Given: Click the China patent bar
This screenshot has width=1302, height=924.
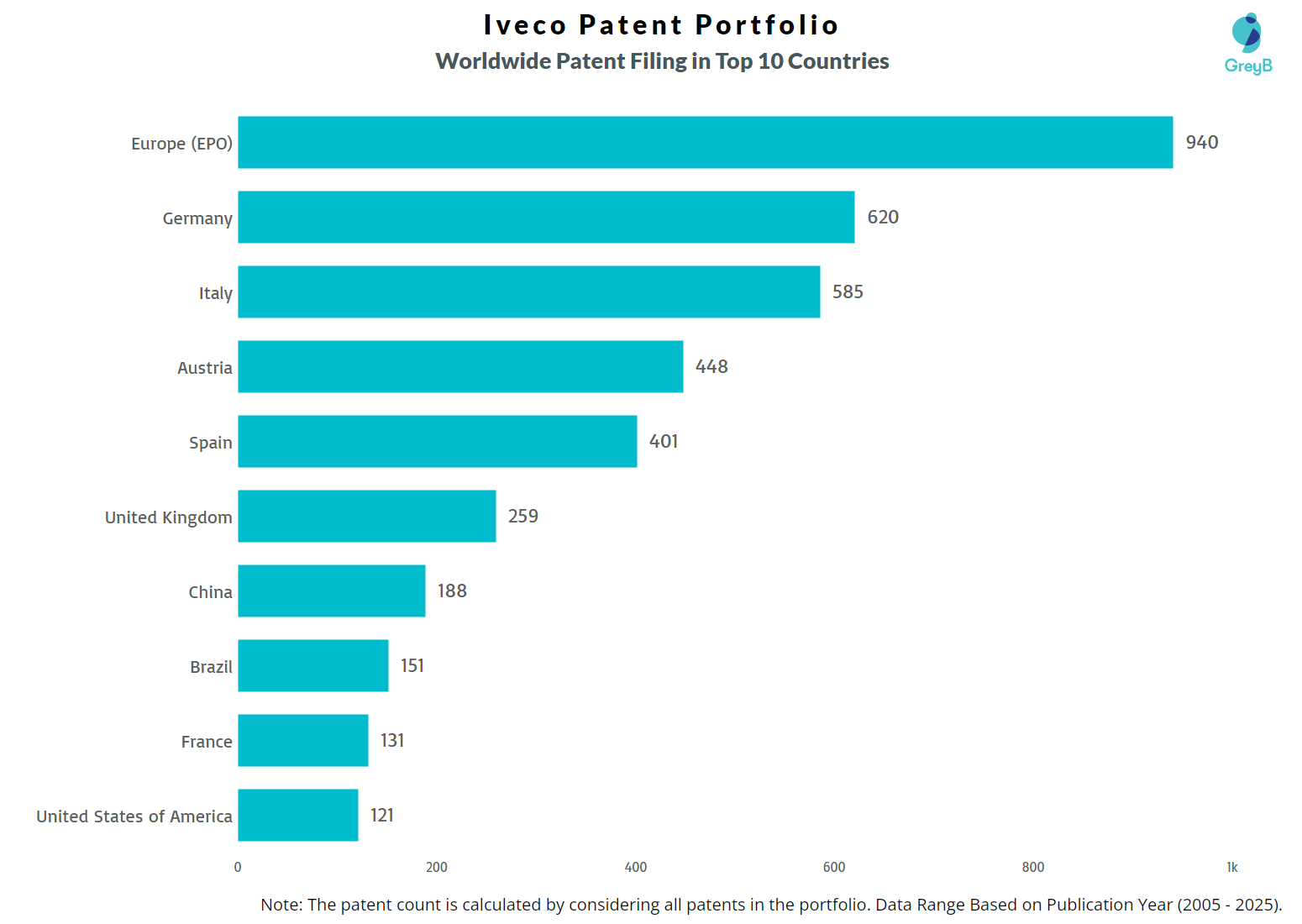Looking at the screenshot, I should click(x=331, y=591).
